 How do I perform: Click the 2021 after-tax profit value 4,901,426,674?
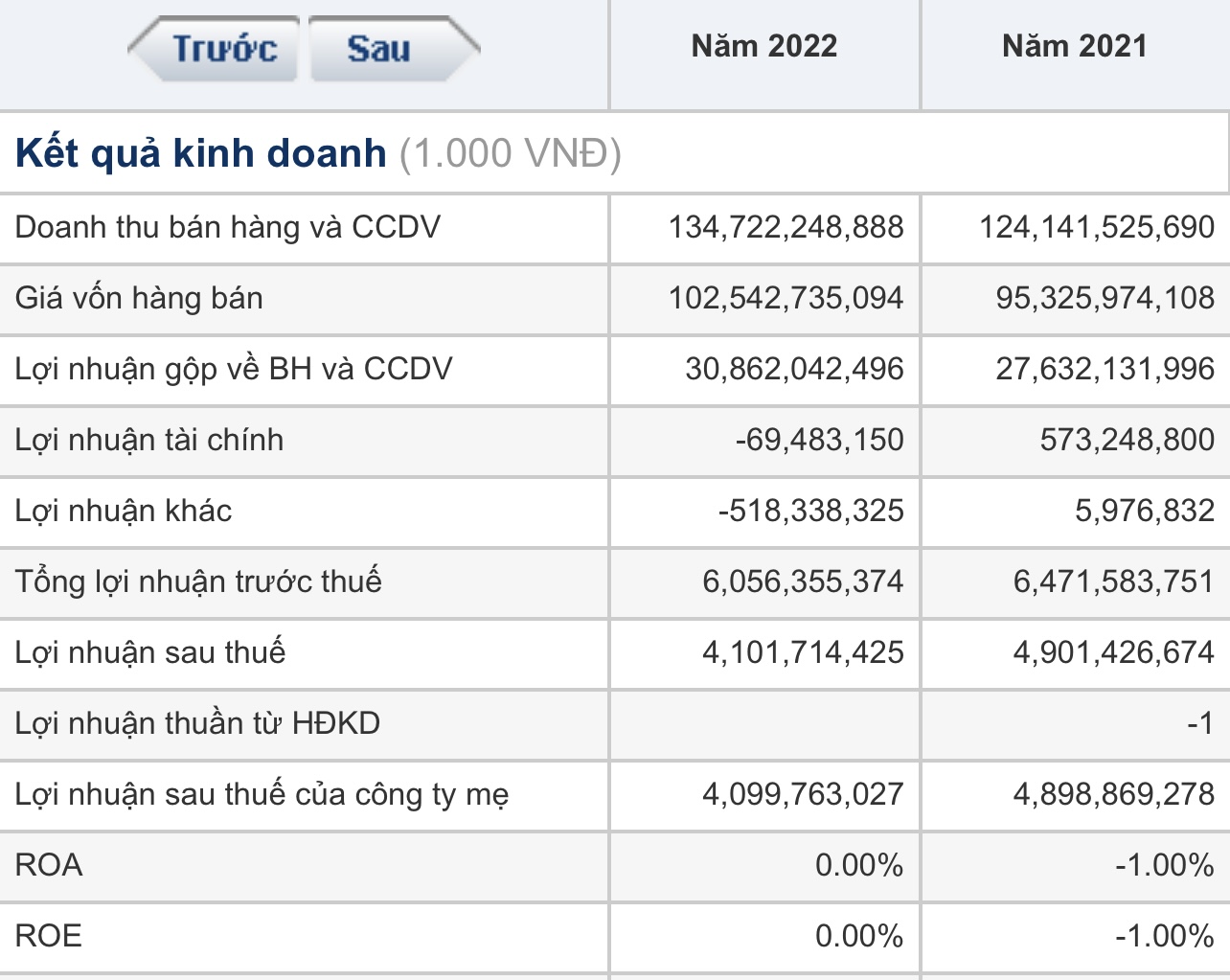(1113, 652)
